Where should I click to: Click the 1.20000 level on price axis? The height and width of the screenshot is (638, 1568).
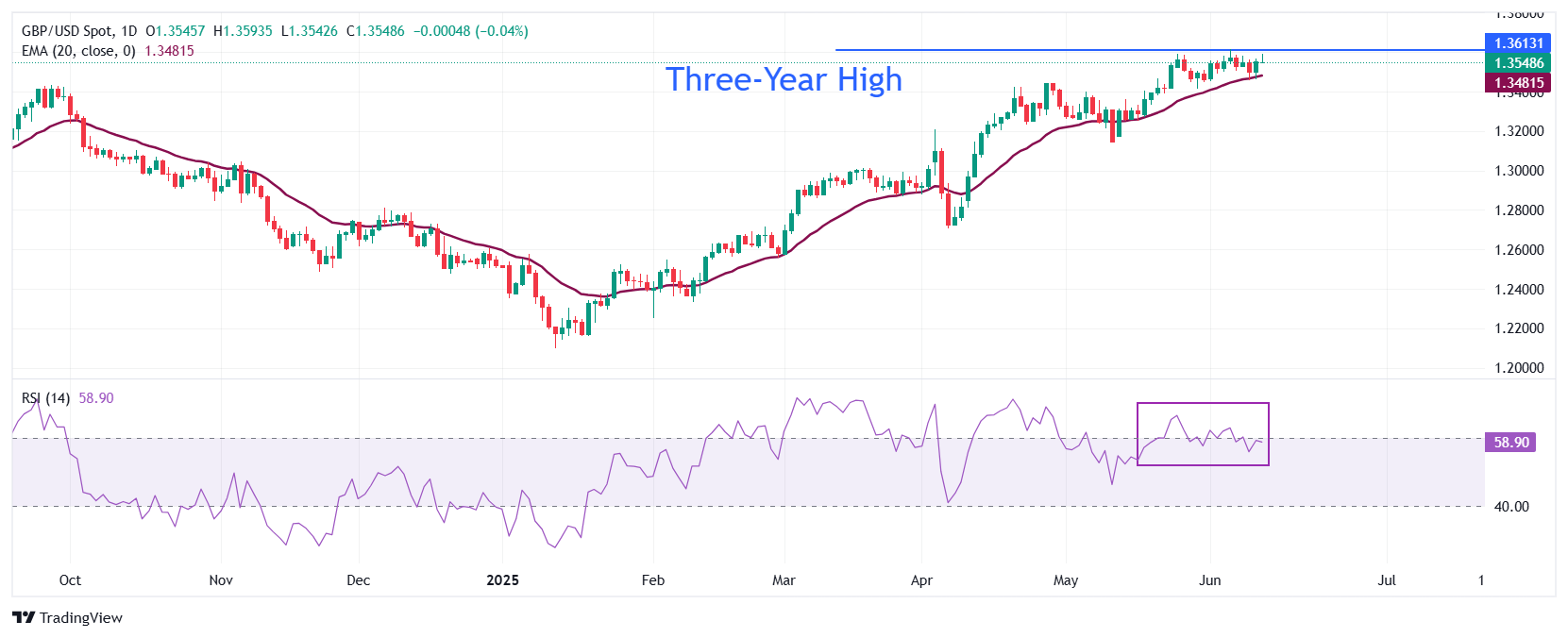tap(1519, 368)
